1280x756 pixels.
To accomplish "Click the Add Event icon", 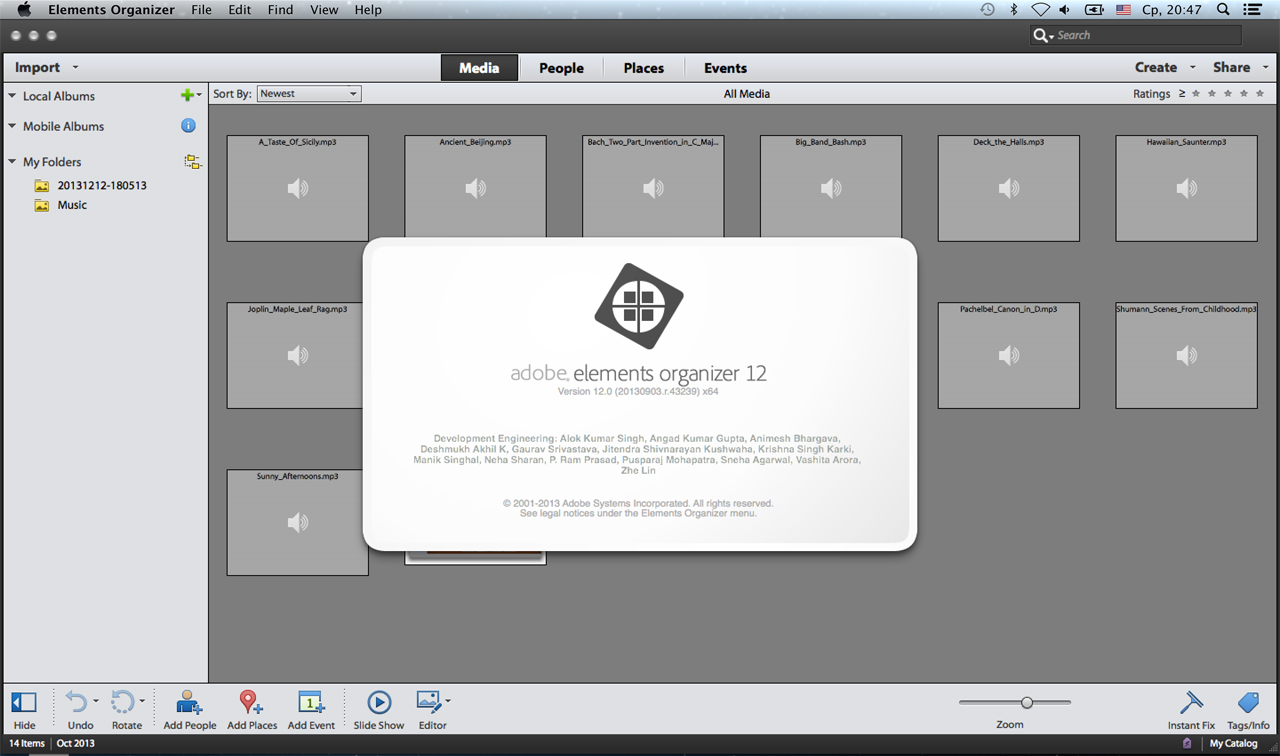I will pyautogui.click(x=311, y=702).
